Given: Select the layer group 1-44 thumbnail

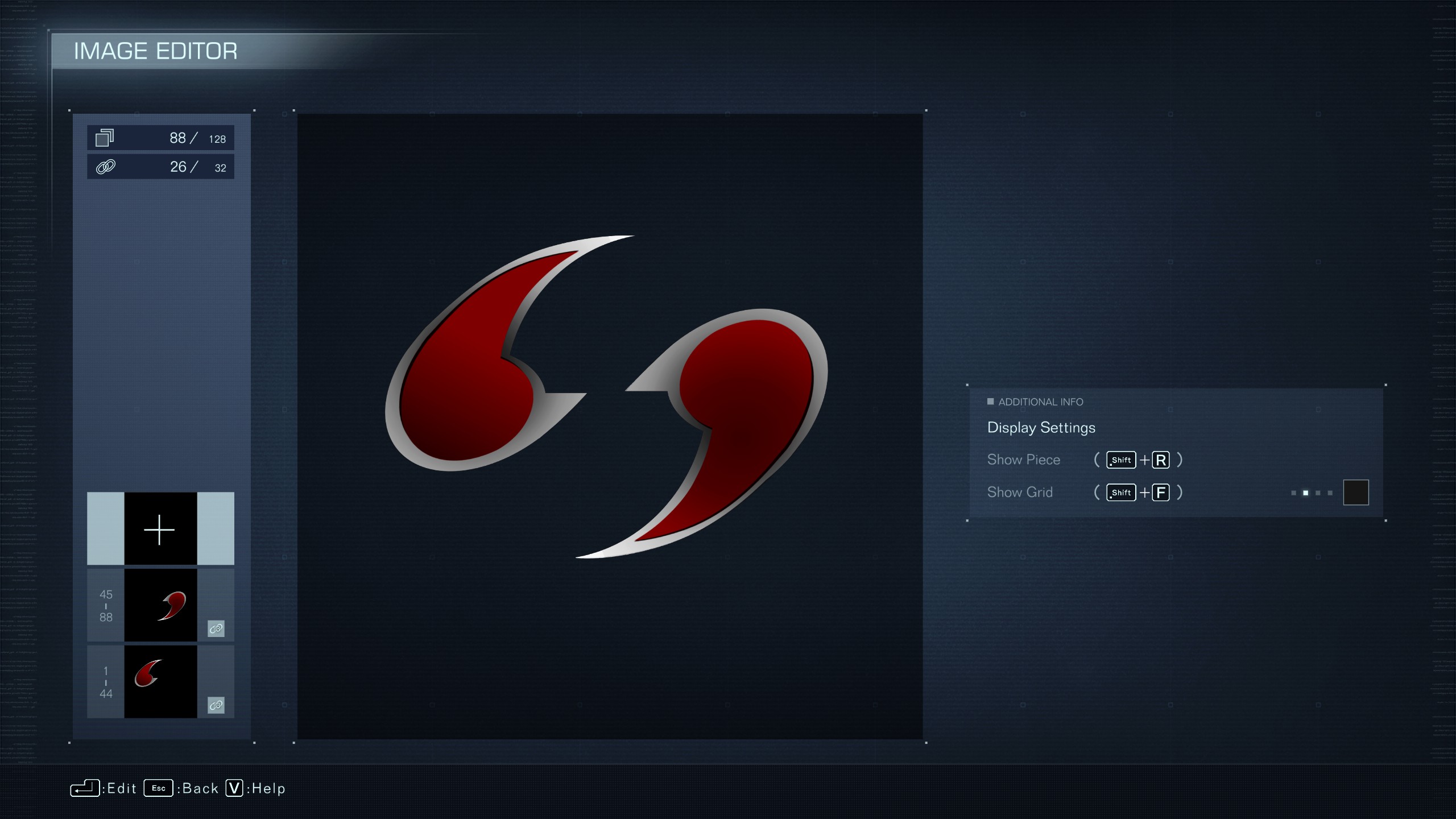Looking at the screenshot, I should [161, 681].
